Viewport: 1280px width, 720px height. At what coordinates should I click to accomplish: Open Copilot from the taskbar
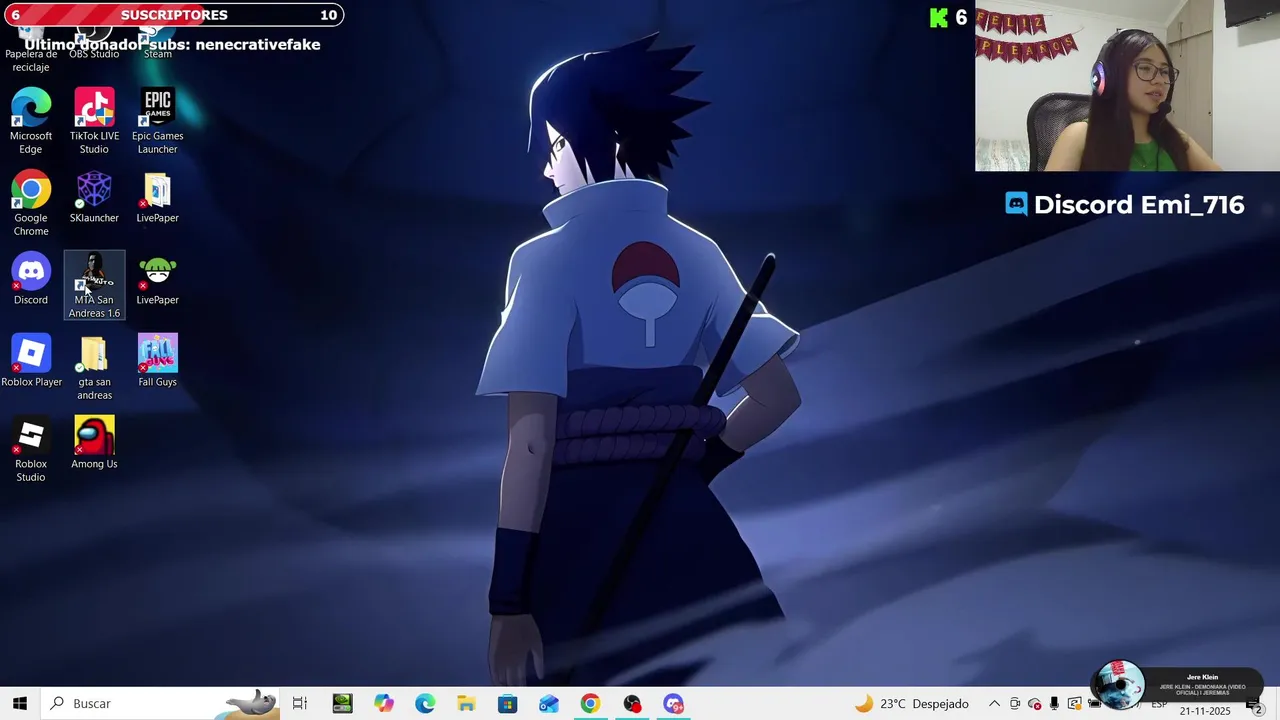pos(384,703)
